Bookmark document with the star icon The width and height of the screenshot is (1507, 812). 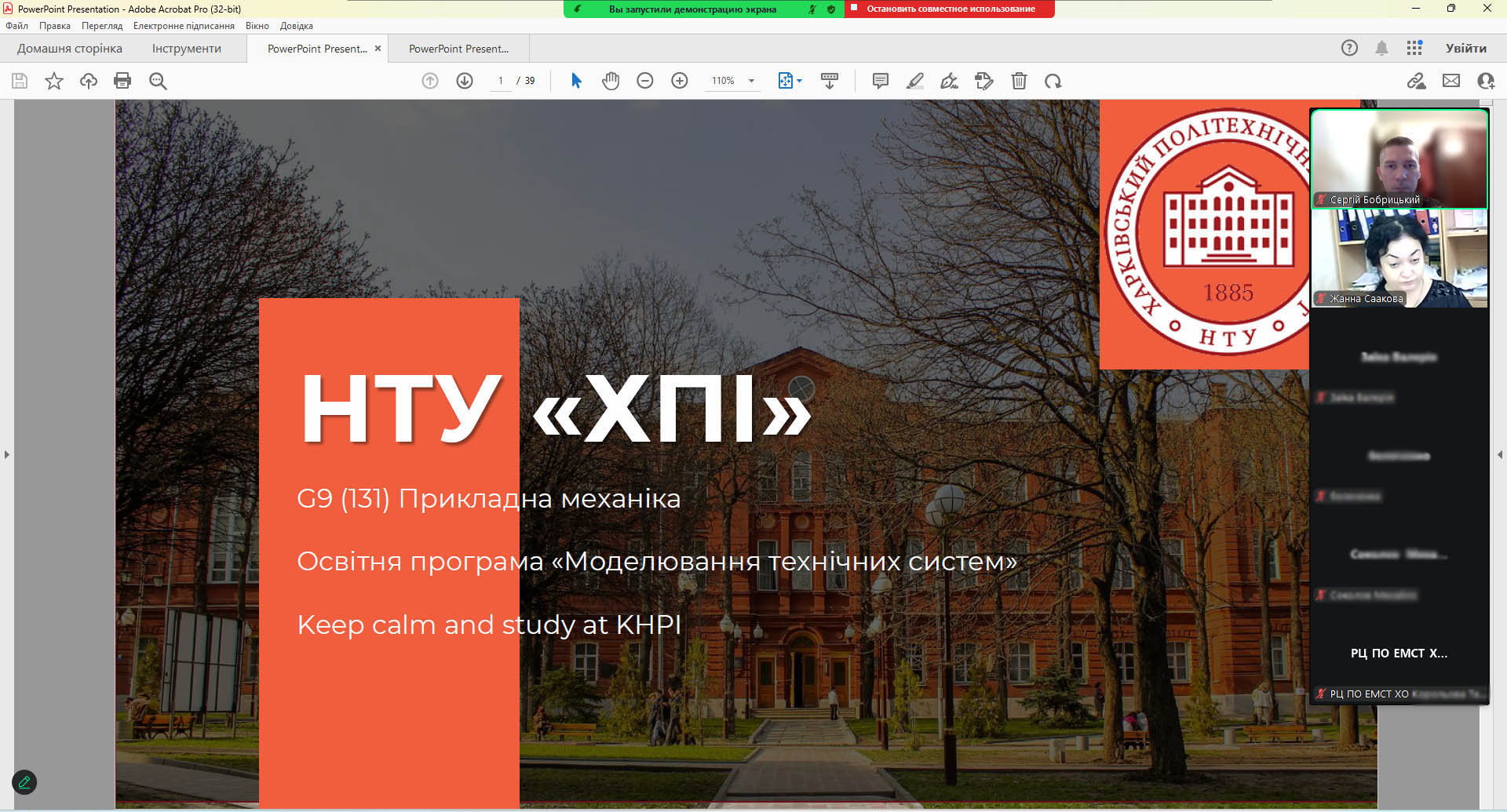[54, 81]
